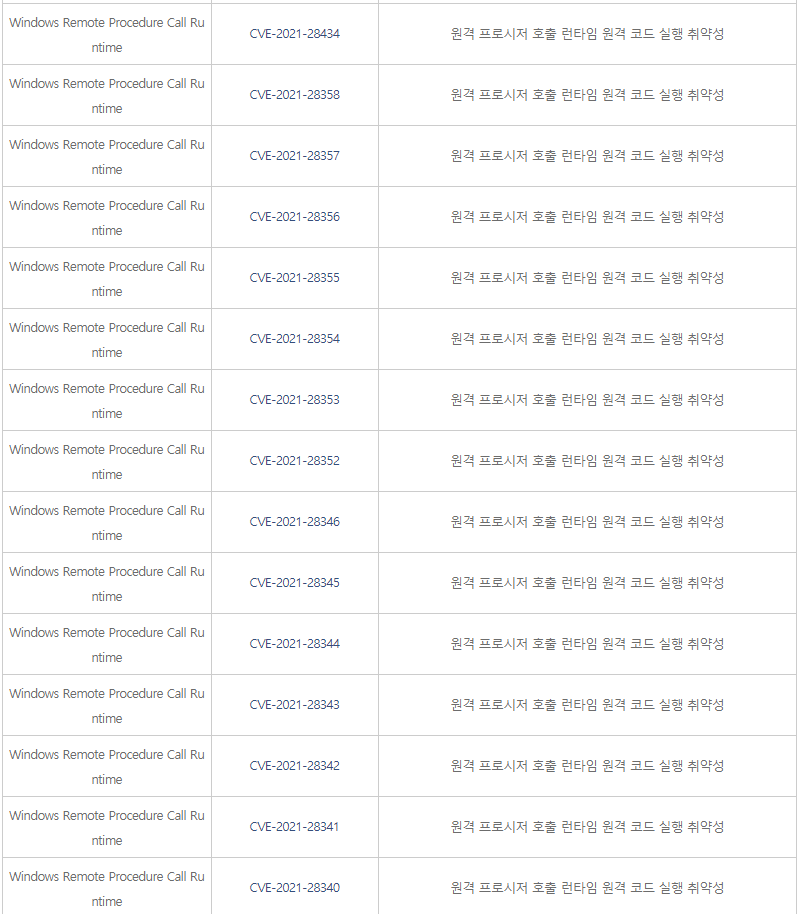Viewport: 798px width, 914px height.
Task: Open CVE-2021-28357 advisory link
Action: [294, 156]
